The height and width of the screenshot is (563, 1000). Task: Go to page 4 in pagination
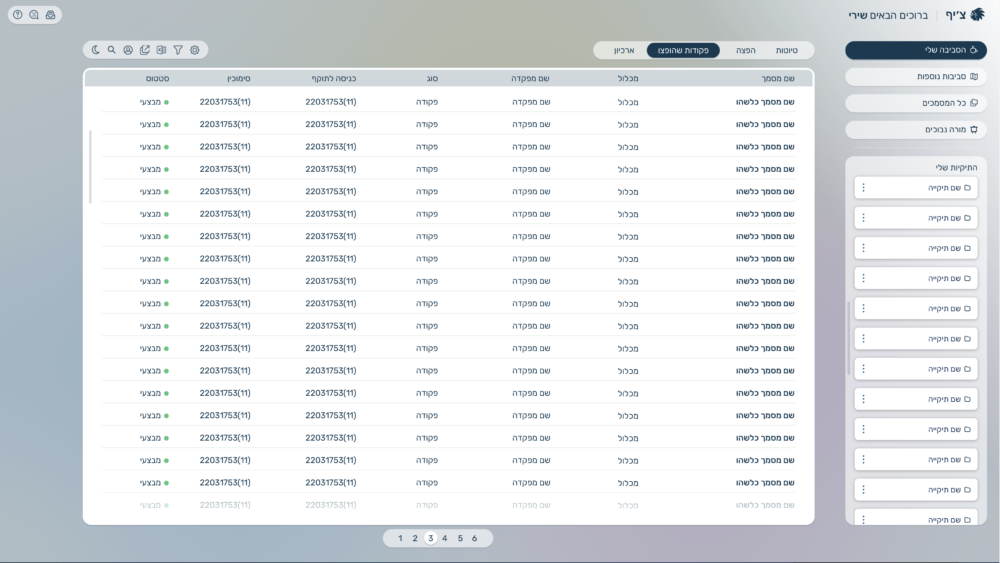click(x=445, y=538)
